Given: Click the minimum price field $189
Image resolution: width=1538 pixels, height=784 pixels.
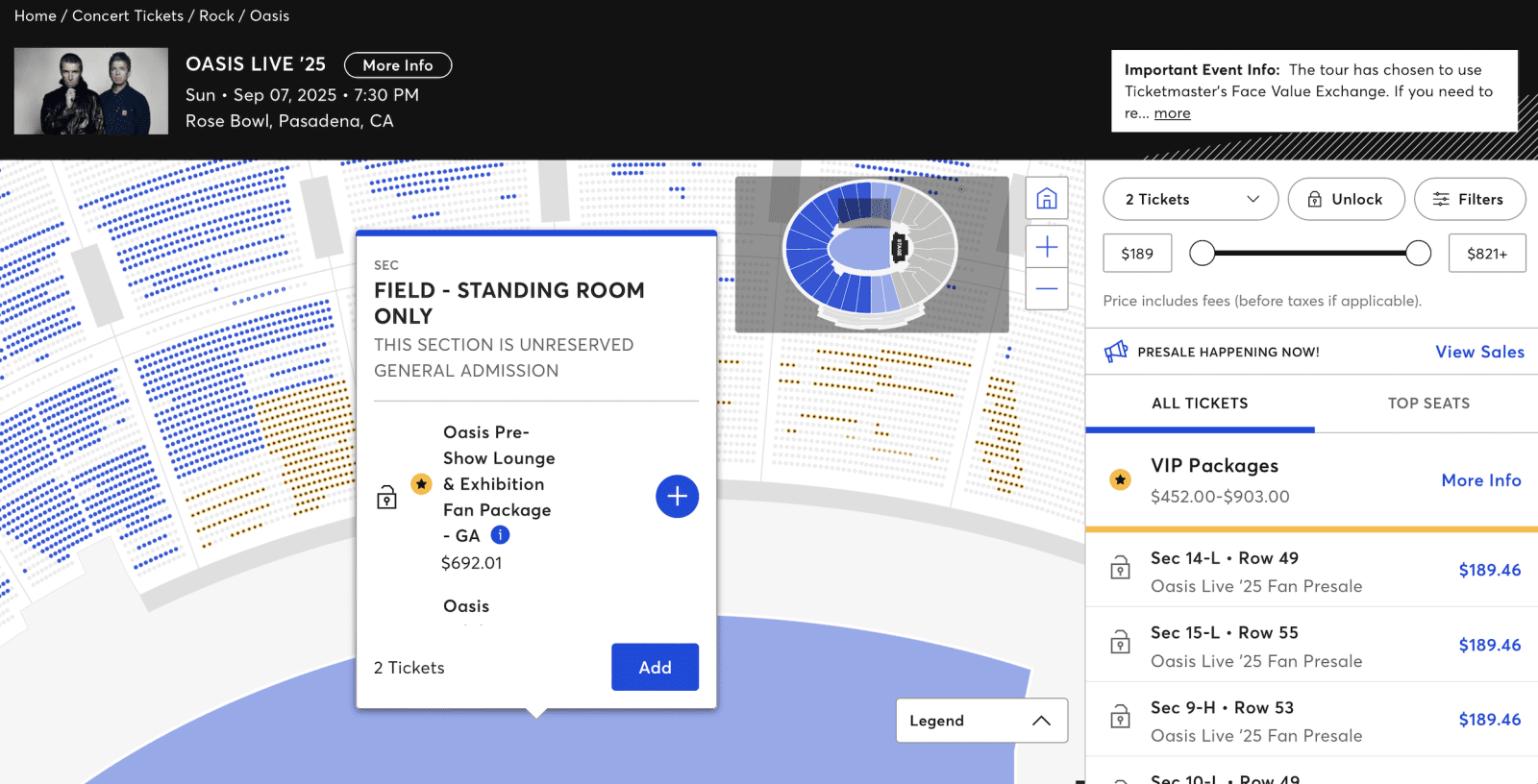Looking at the screenshot, I should (x=1137, y=254).
